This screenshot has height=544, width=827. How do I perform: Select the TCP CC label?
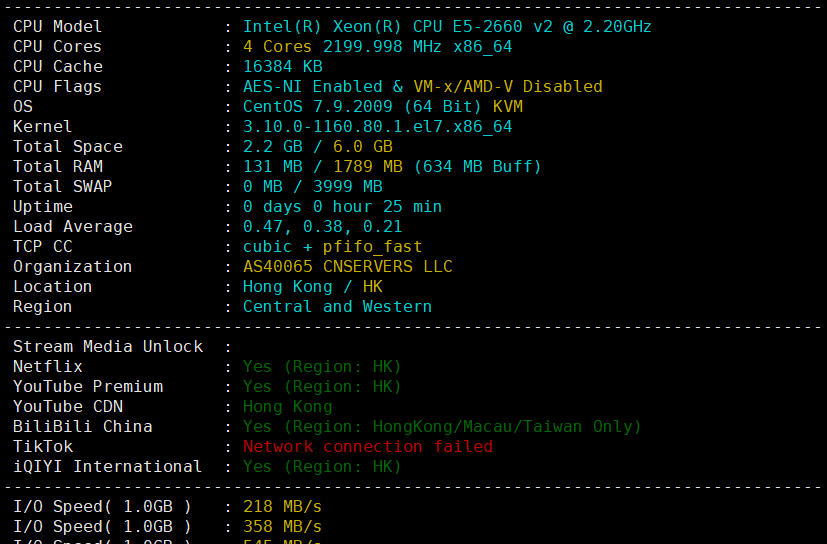coord(42,247)
